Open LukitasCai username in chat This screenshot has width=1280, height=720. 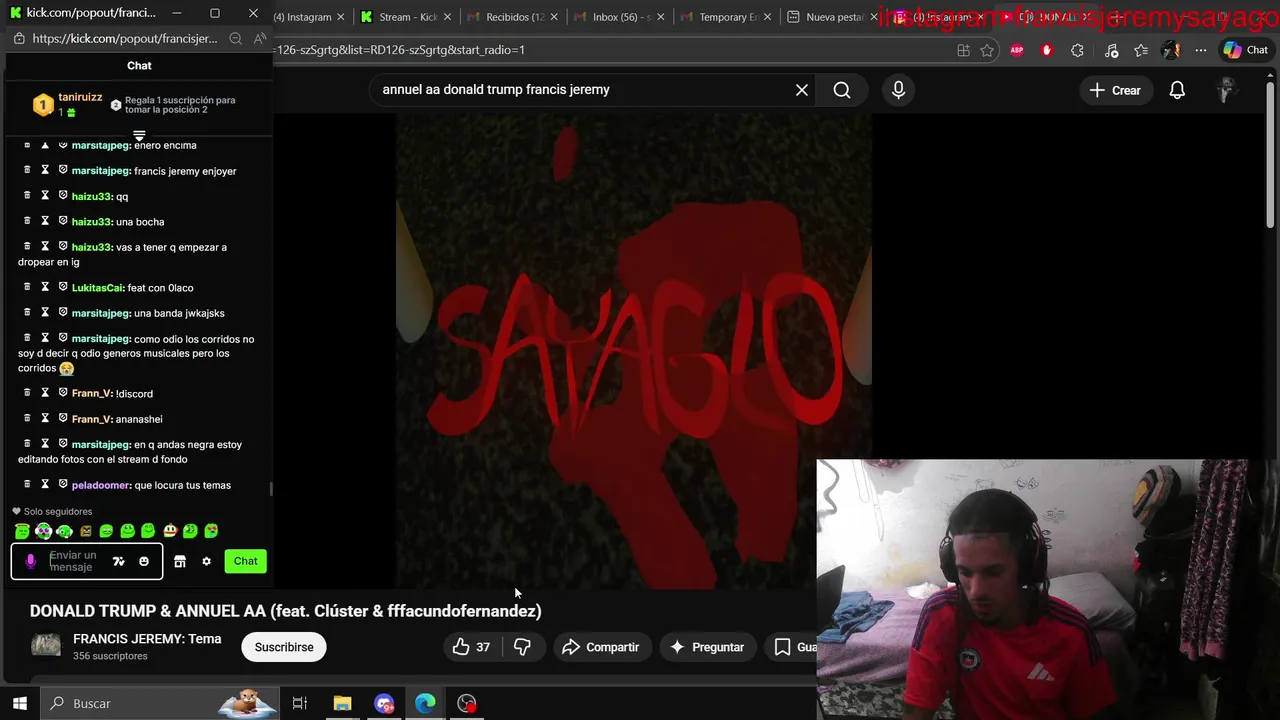pyautogui.click(x=97, y=288)
